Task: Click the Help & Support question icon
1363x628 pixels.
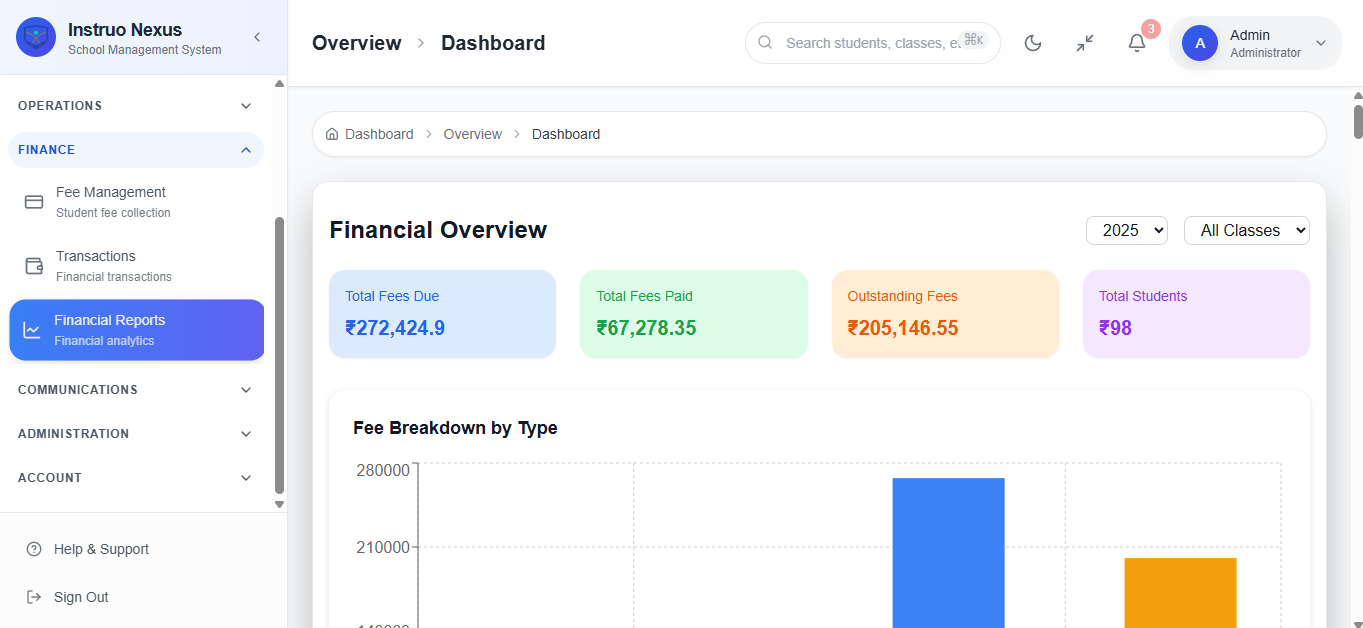Action: pyautogui.click(x=34, y=549)
